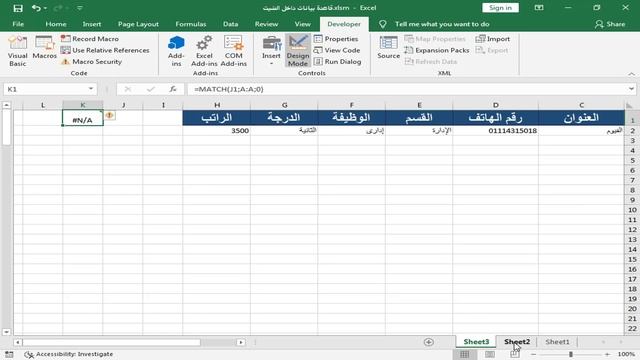Image resolution: width=640 pixels, height=360 pixels.
Task: Open the COM Add-ins dialog
Action: coord(233,51)
